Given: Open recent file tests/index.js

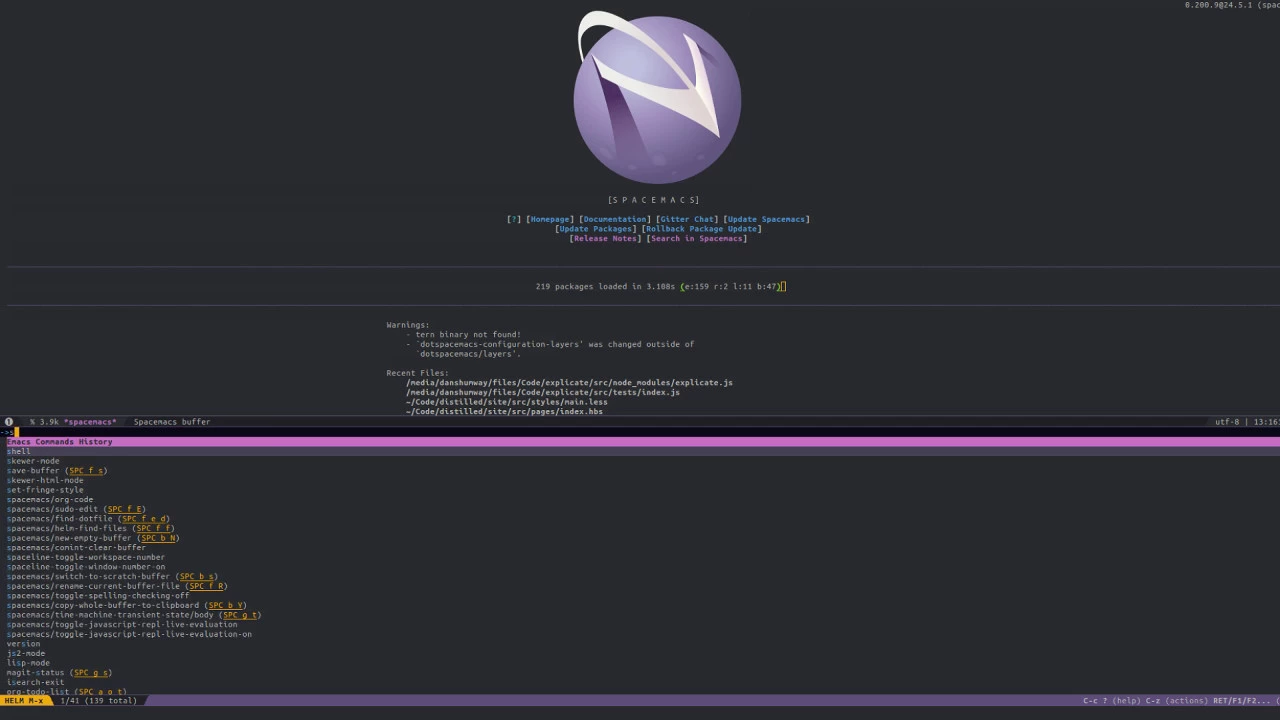Looking at the screenshot, I should coord(543,393).
